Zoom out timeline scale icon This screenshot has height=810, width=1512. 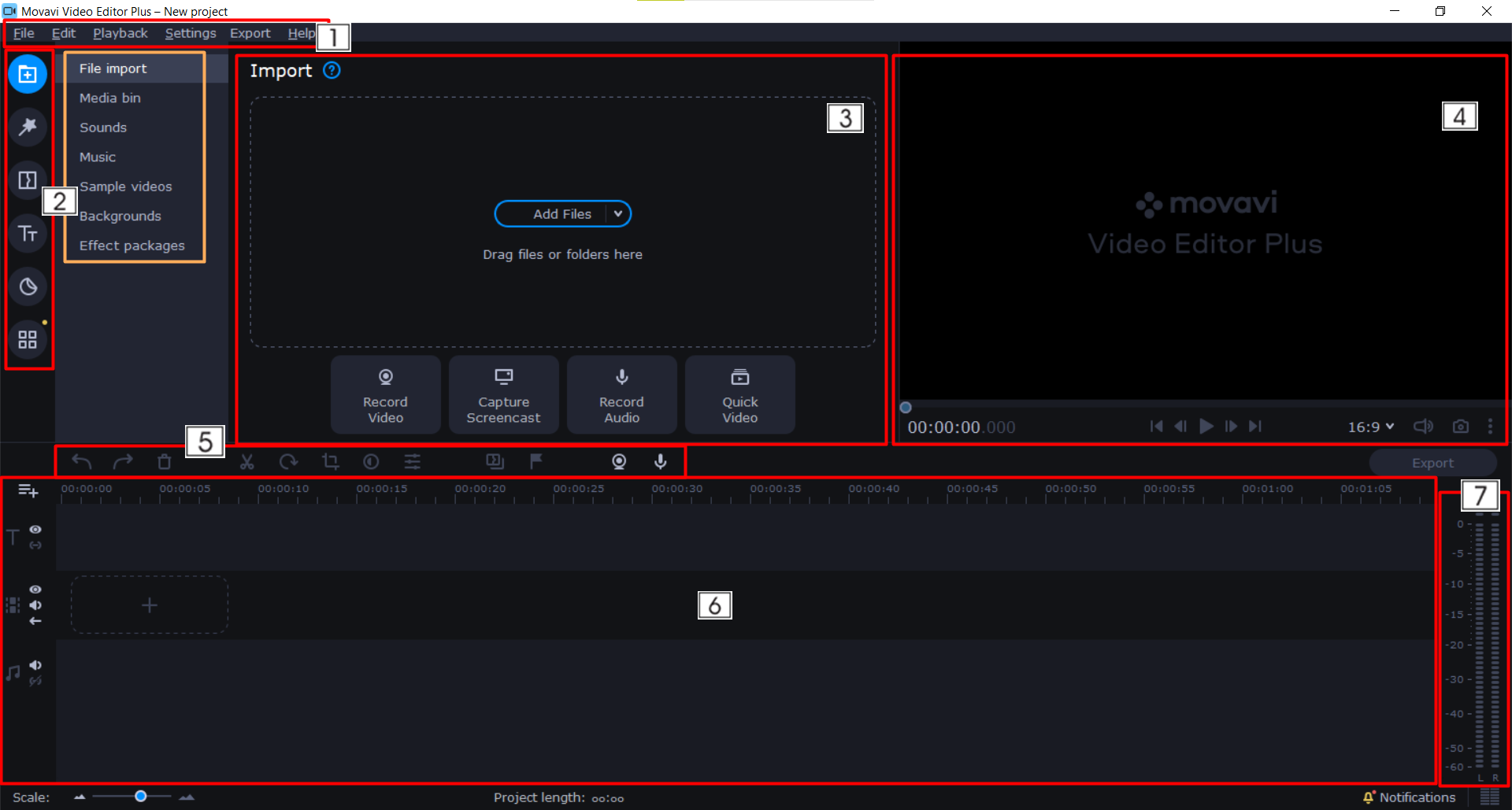point(80,797)
